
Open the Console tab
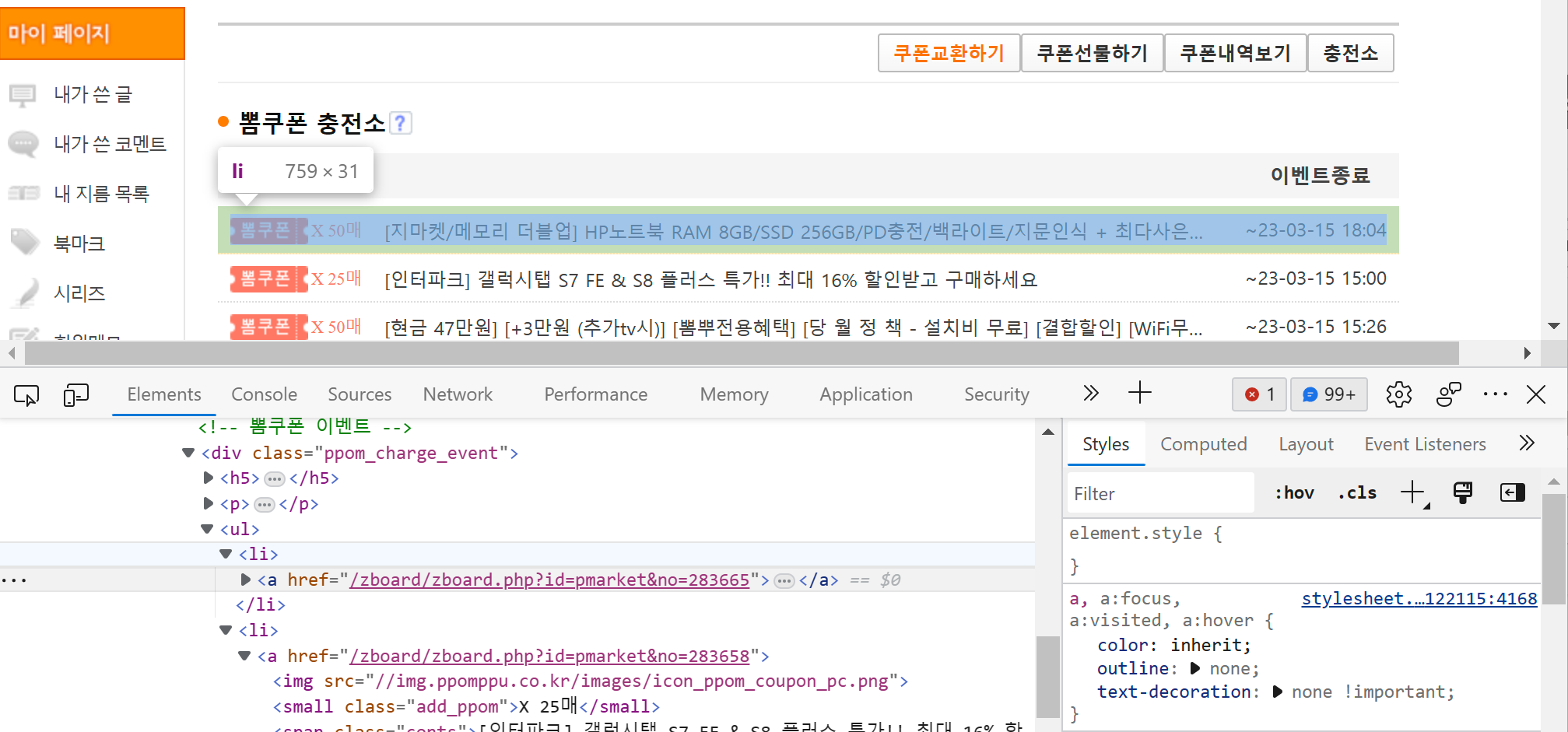pyautogui.click(x=264, y=394)
